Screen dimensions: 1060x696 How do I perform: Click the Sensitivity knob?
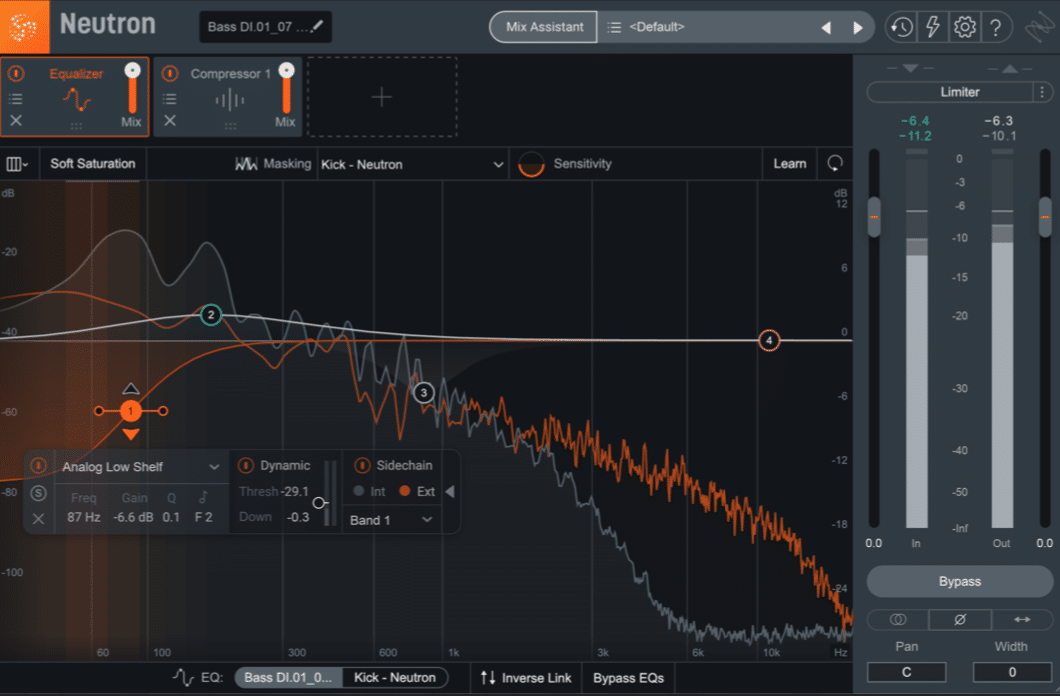pos(531,164)
